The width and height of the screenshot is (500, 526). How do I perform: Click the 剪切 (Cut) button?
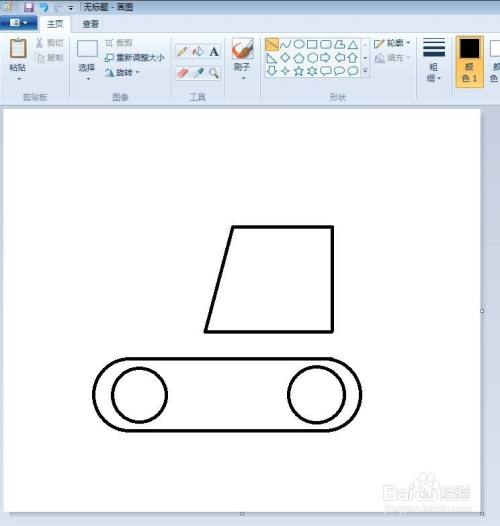point(50,43)
